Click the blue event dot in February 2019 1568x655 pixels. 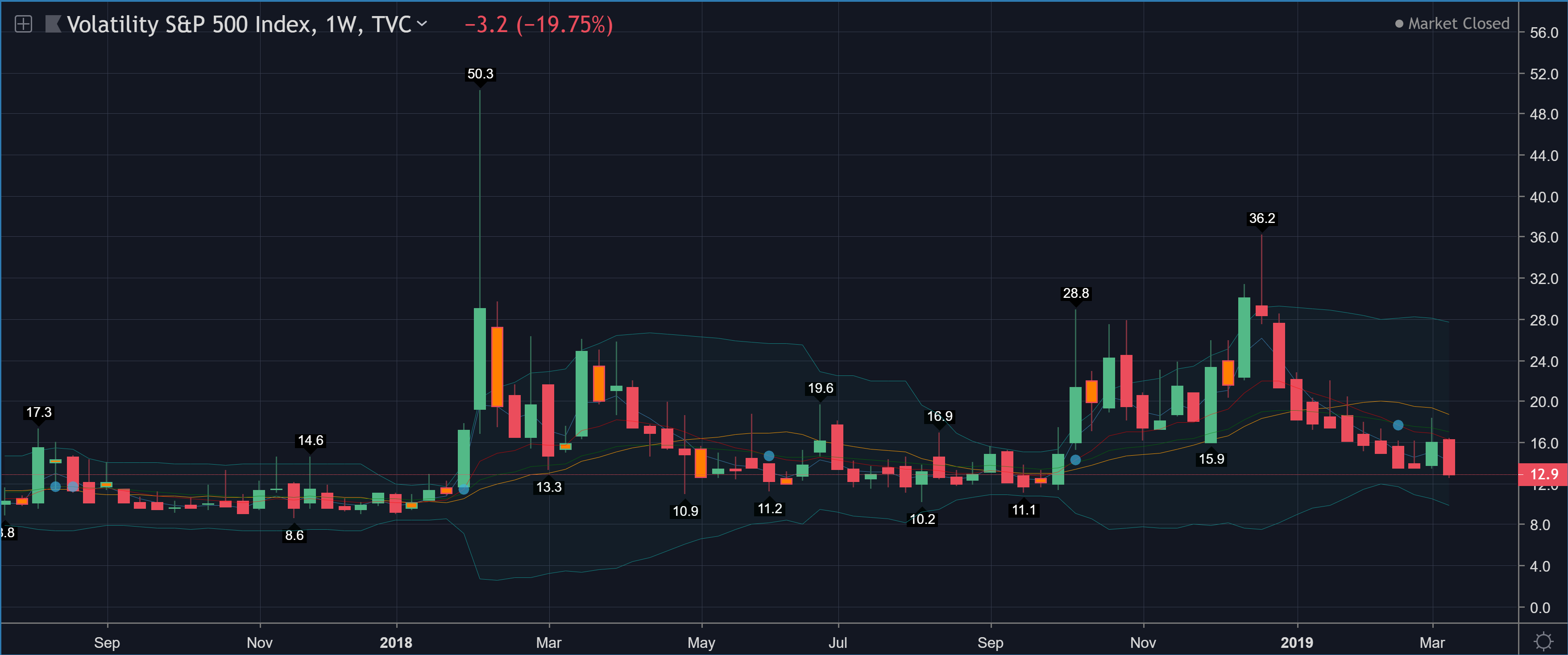click(1398, 425)
